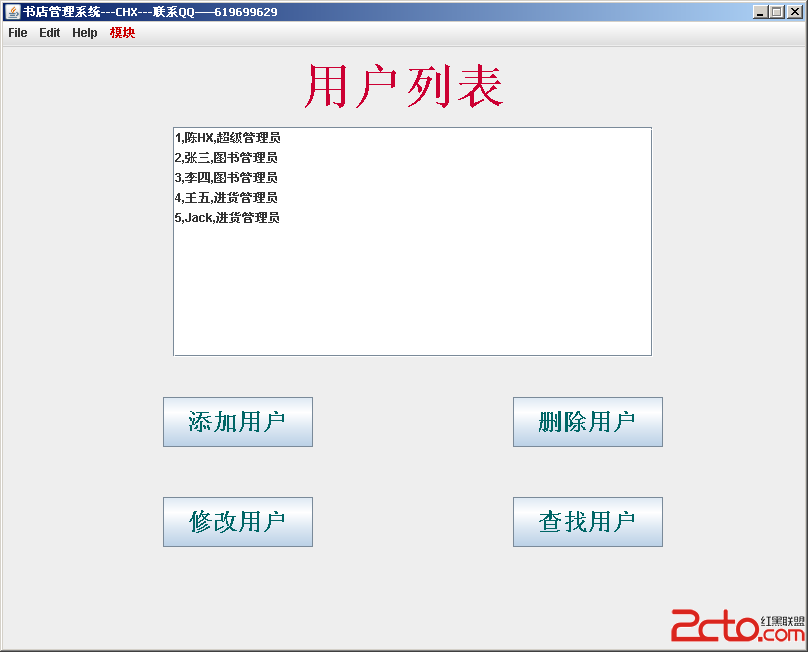The image size is (808, 652).
Task: Select list row 4,王五,进货管理员
Action: pos(412,198)
